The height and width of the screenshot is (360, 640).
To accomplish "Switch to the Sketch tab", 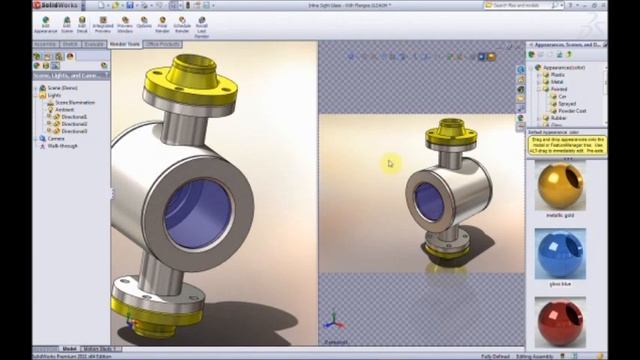I will (x=70, y=44).
